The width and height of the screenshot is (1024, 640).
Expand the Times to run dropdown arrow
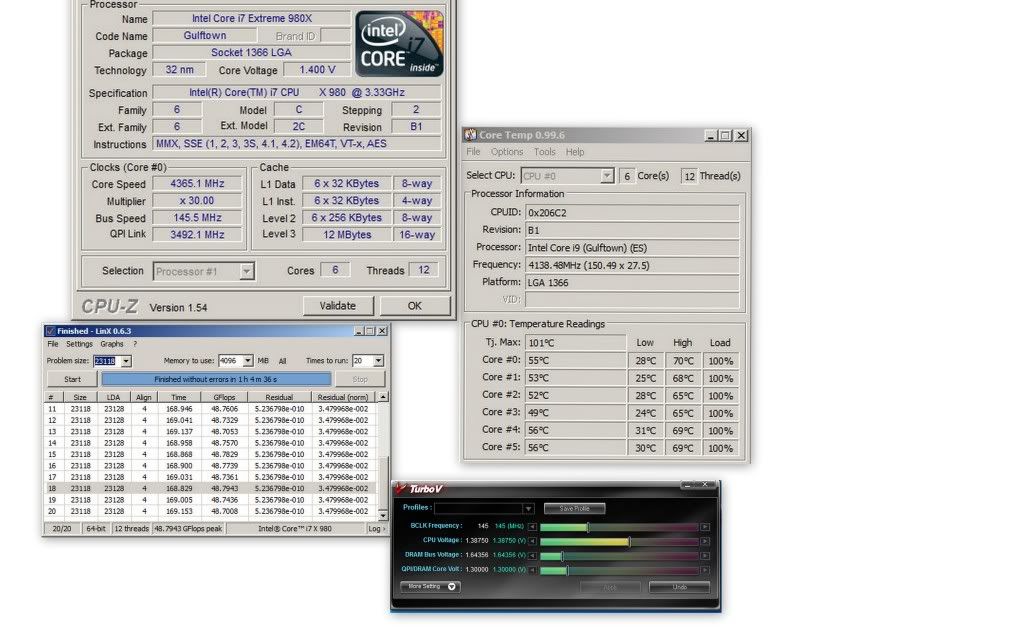(x=378, y=360)
